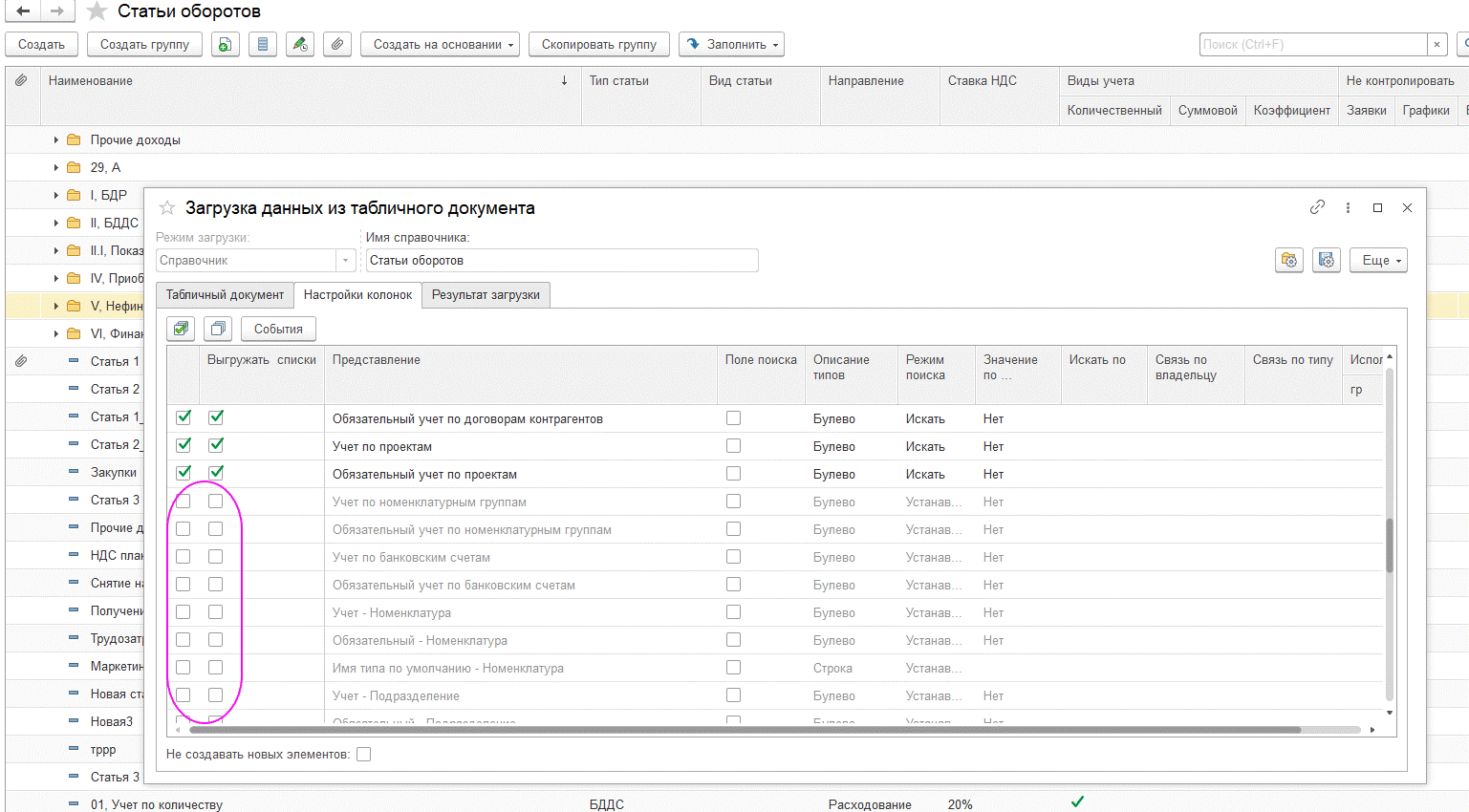1469x812 pixels.
Task: Check all rows with the green-check icon
Action: point(181,329)
